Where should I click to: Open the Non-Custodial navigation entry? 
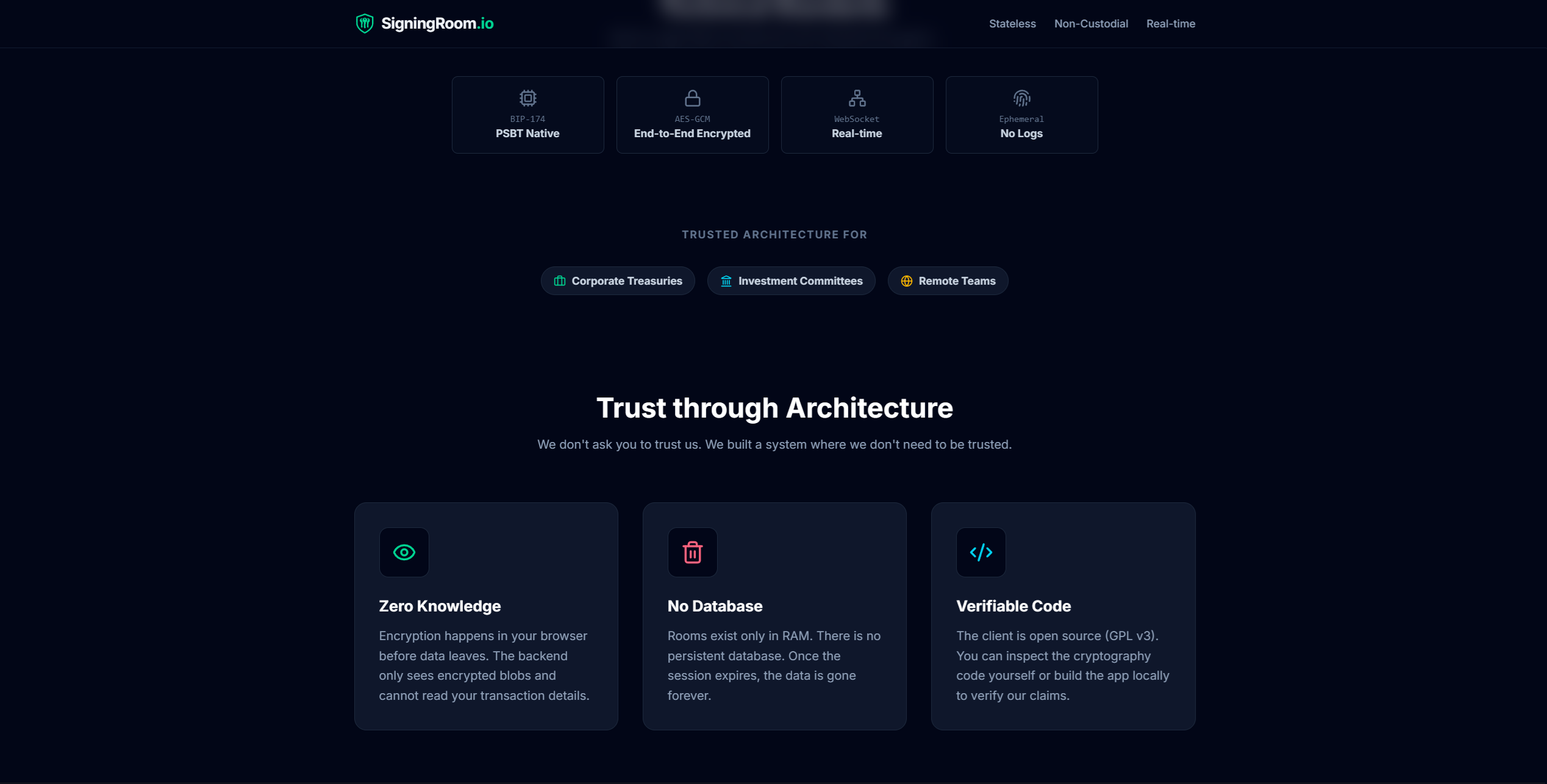1091,23
